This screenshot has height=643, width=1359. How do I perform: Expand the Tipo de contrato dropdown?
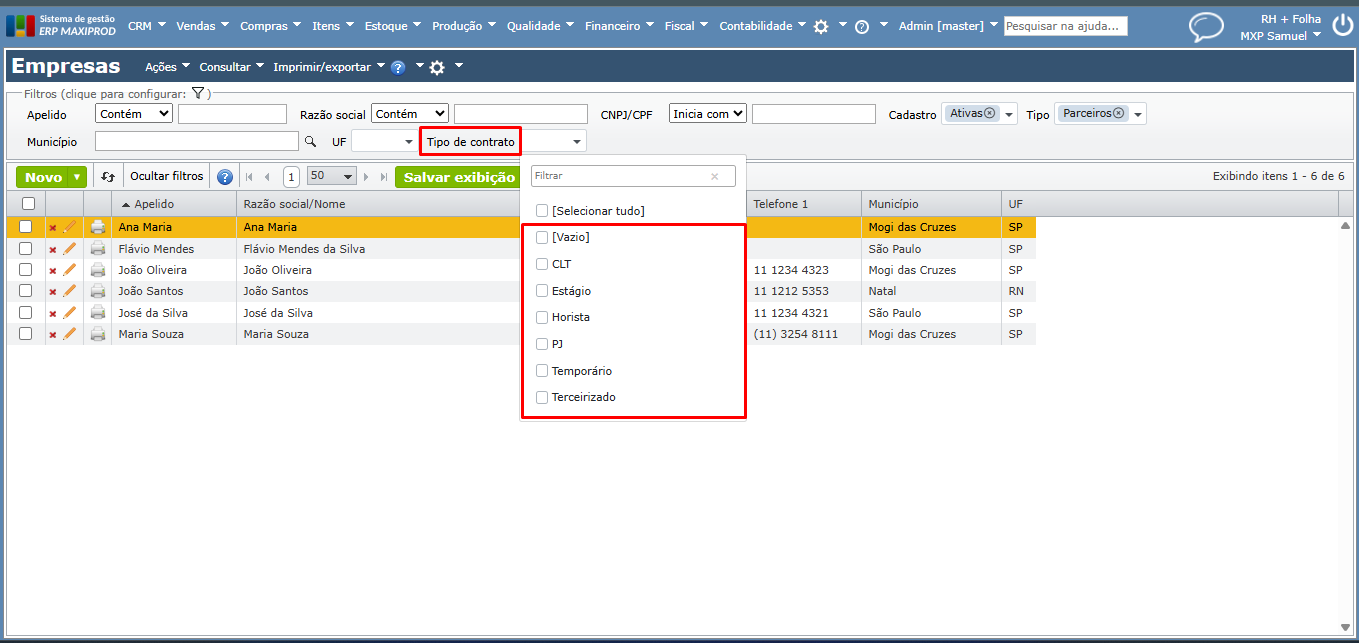coord(576,142)
